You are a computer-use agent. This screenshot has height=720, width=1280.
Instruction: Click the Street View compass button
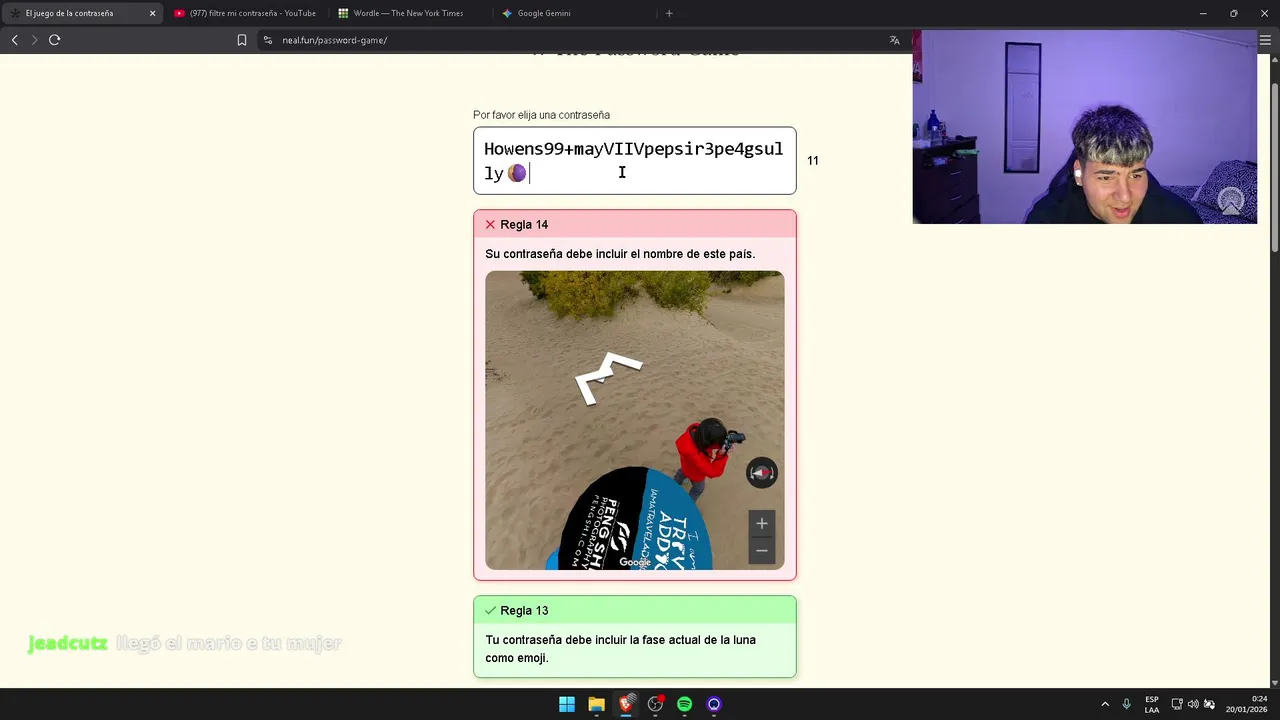coord(762,473)
